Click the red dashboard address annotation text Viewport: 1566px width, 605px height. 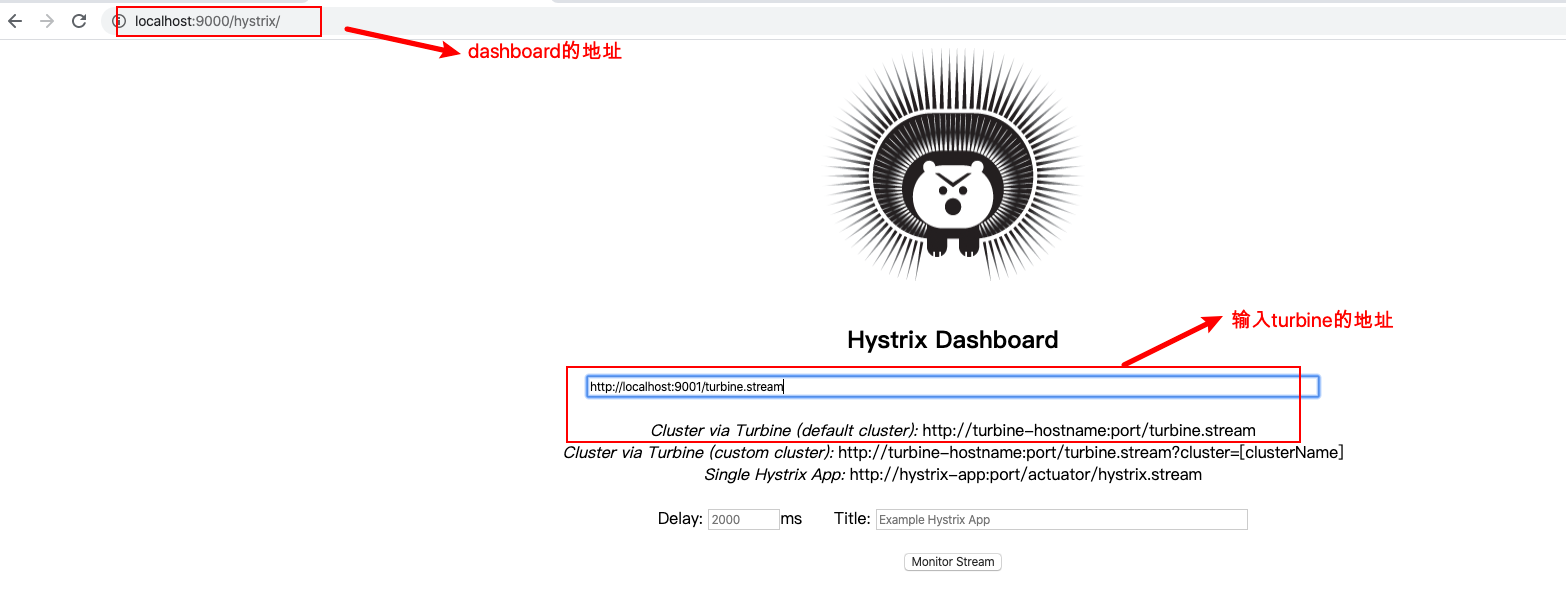coord(545,51)
